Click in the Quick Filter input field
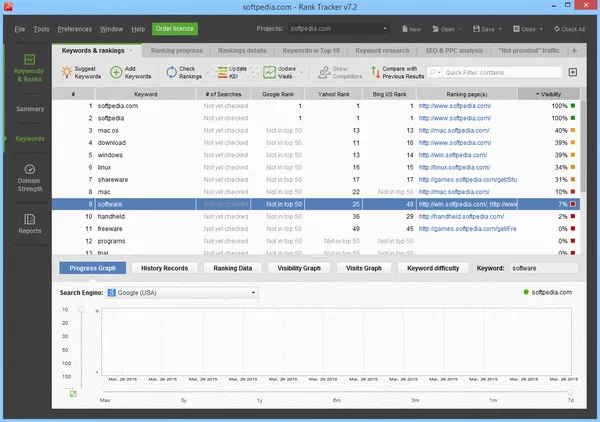Image resolution: width=600 pixels, height=422 pixels. click(500, 72)
